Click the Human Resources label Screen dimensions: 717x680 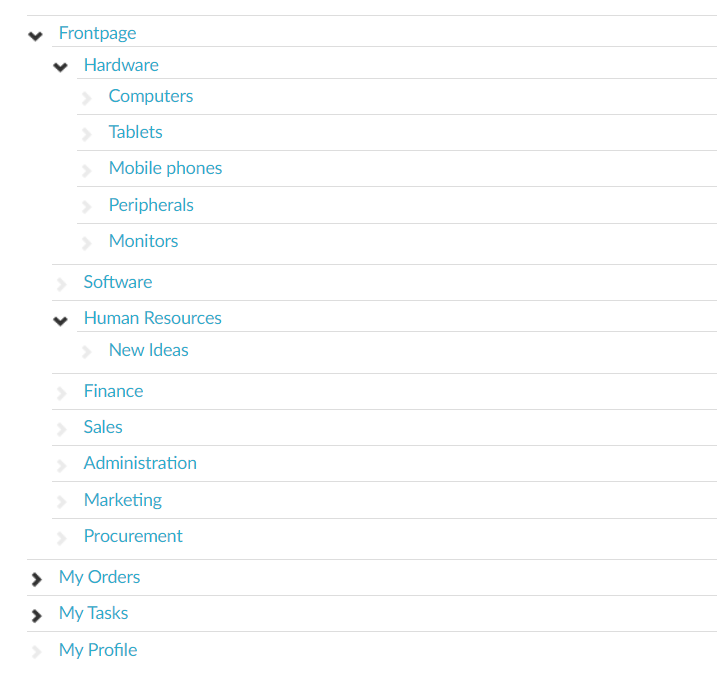tap(152, 318)
